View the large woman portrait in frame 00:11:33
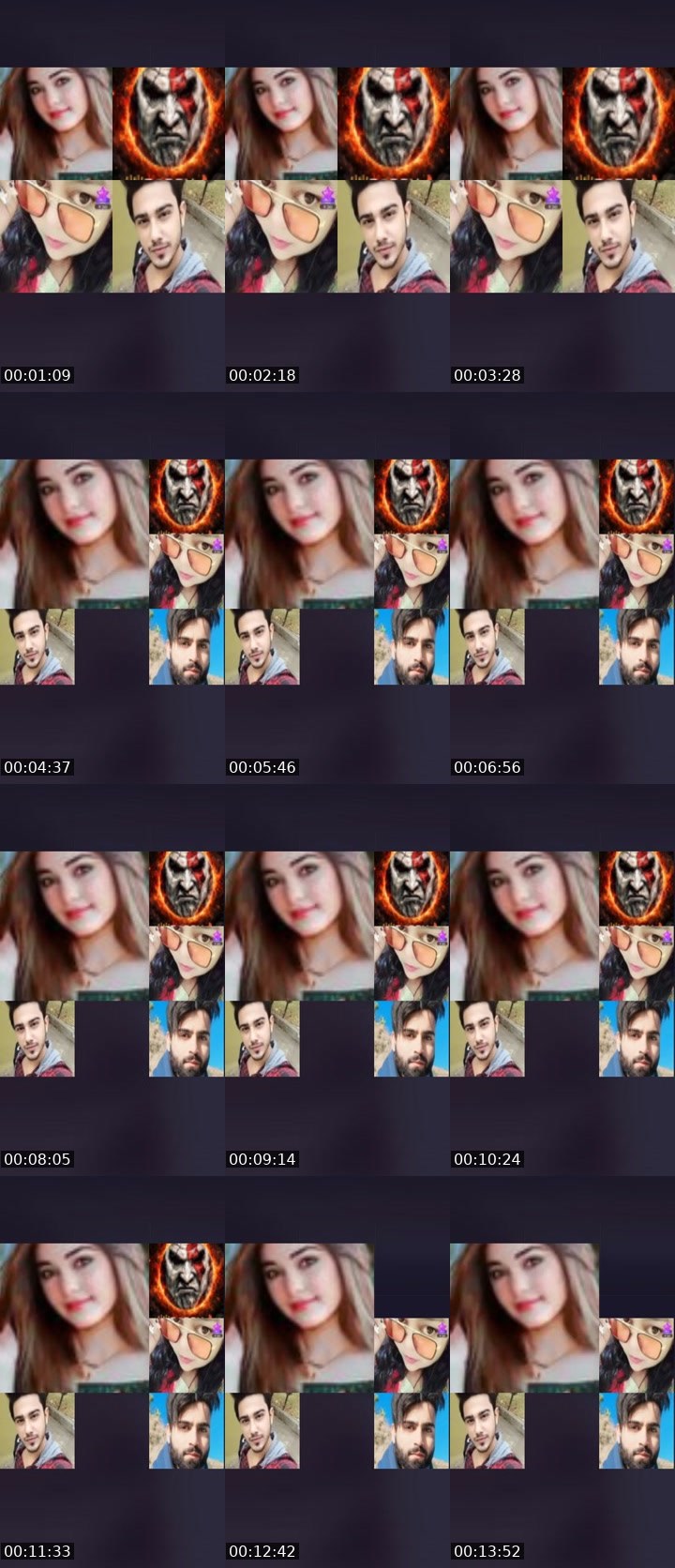This screenshot has width=675, height=1568. click(x=75, y=1318)
